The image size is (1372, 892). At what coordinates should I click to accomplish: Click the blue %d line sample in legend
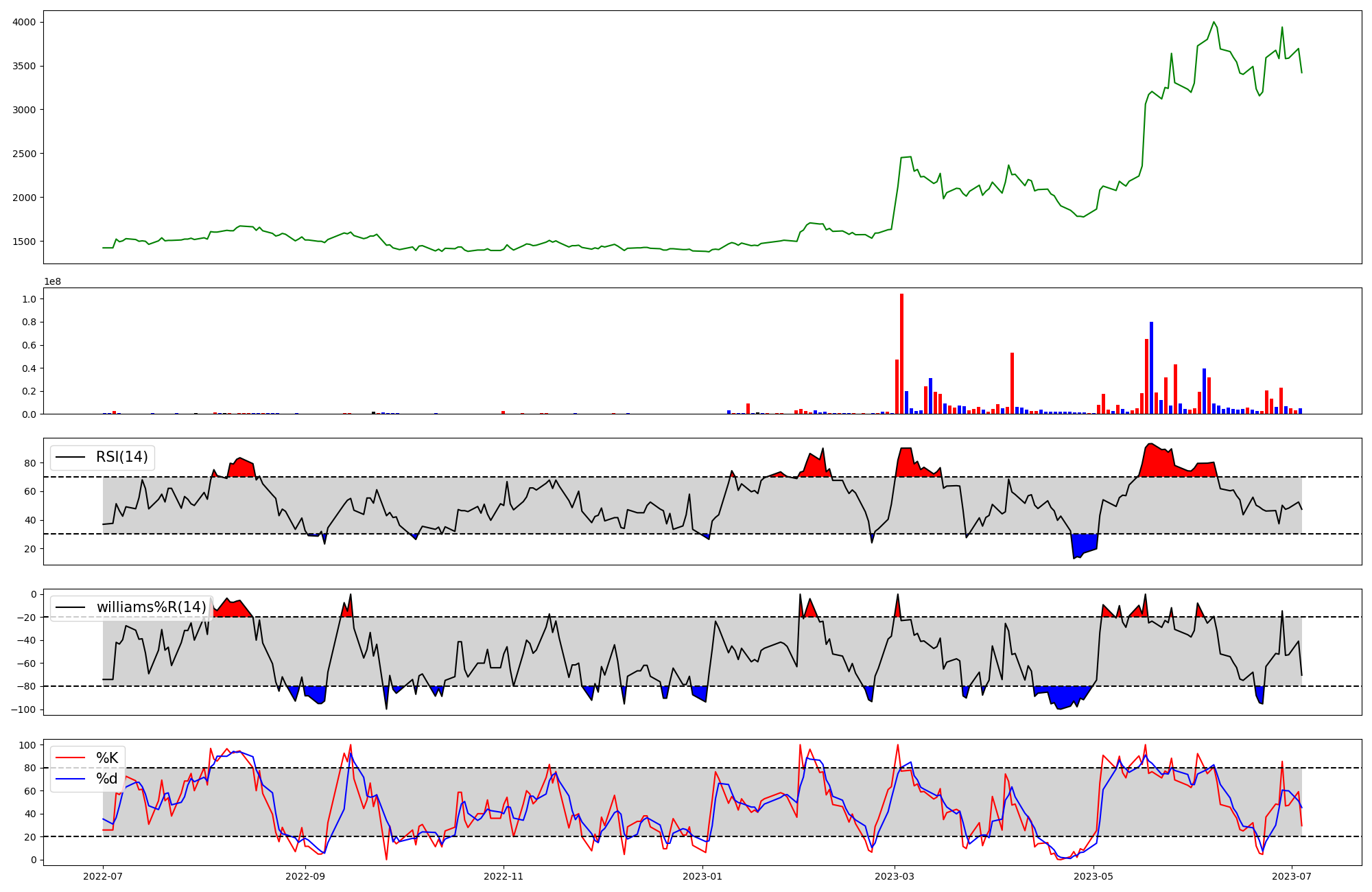tap(70, 779)
